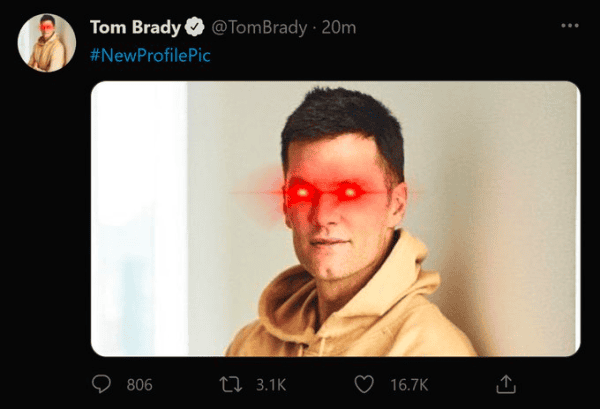
Task: Expand the attached photo in the tweet
Action: pos(336,218)
